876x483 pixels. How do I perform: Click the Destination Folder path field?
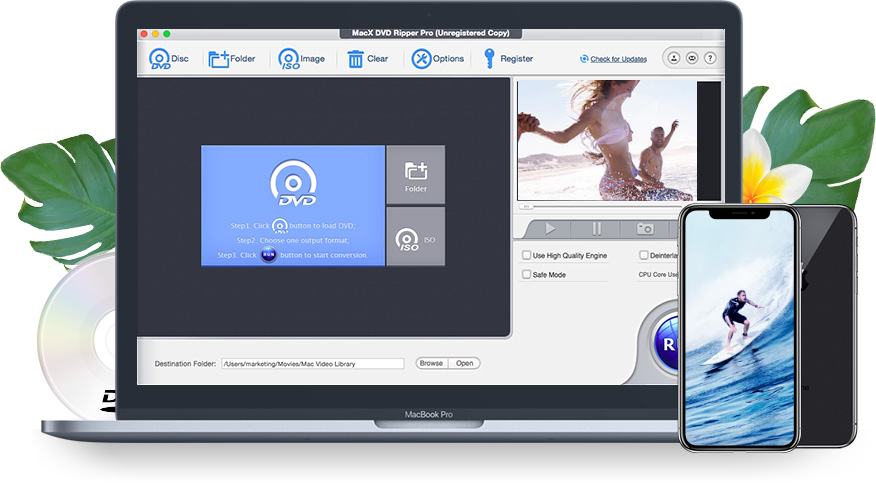pyautogui.click(x=313, y=364)
